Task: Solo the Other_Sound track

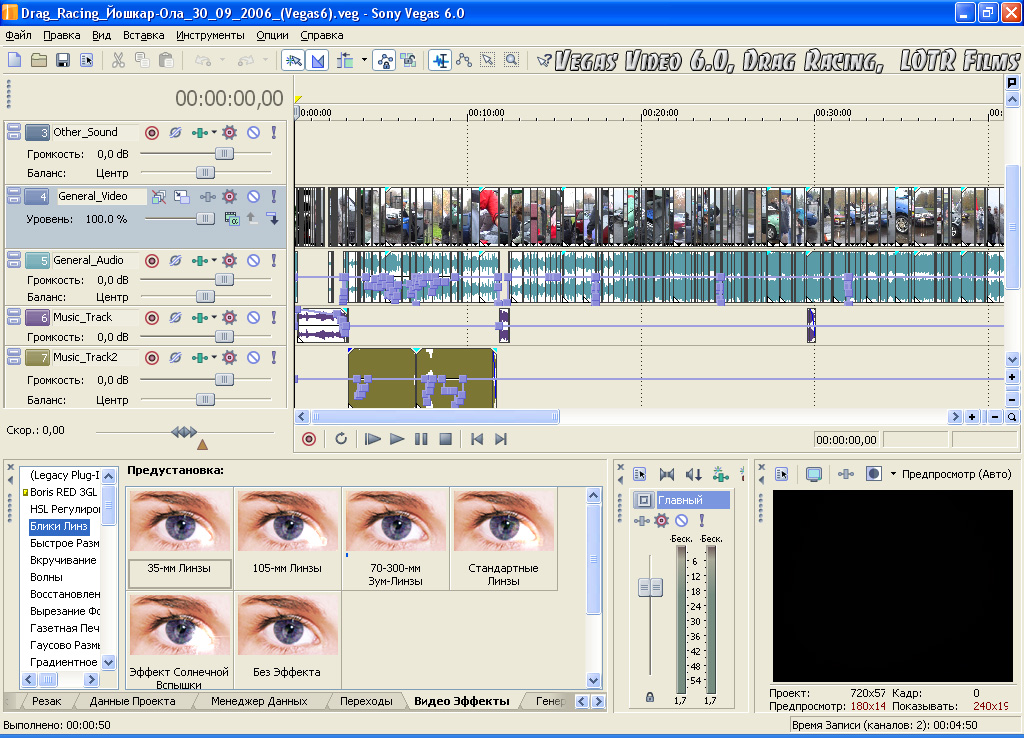Action: click(274, 133)
